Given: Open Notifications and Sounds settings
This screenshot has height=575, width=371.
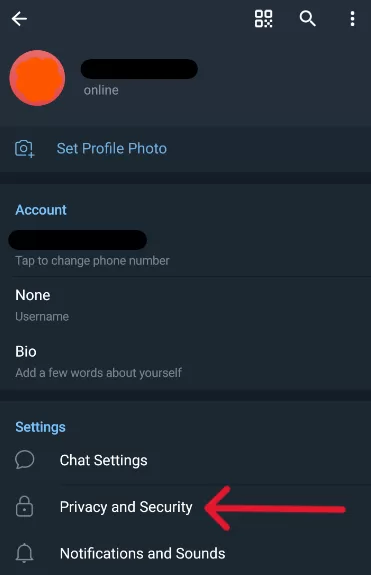Looking at the screenshot, I should click(x=186, y=553).
